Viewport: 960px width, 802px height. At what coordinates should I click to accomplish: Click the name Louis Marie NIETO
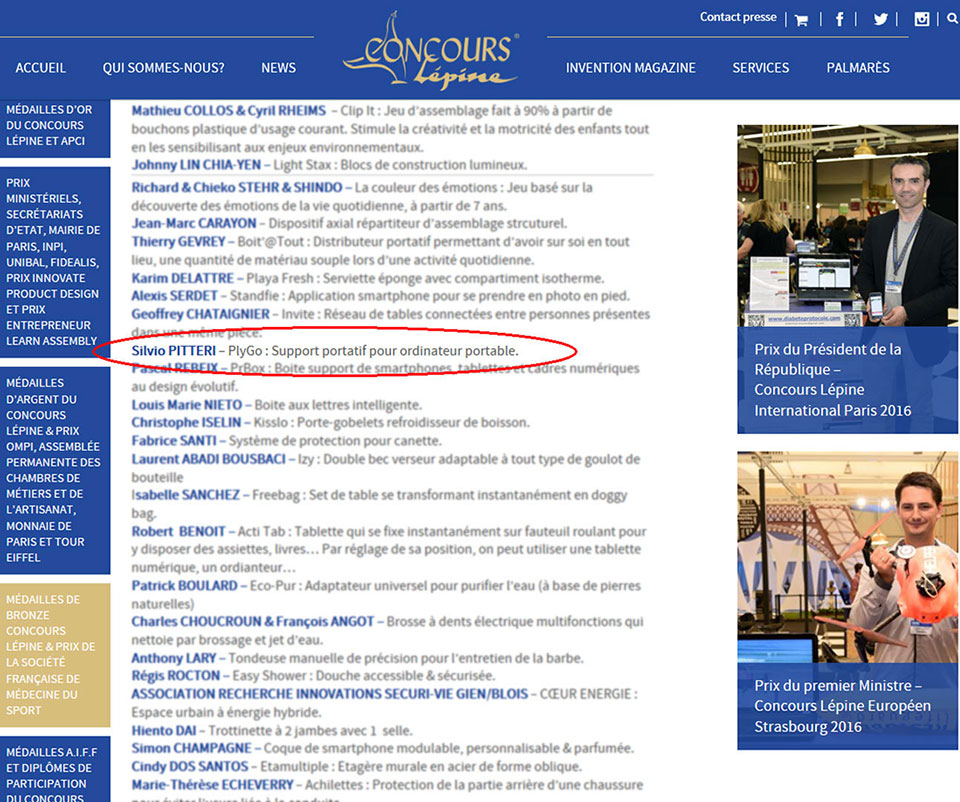pos(187,405)
